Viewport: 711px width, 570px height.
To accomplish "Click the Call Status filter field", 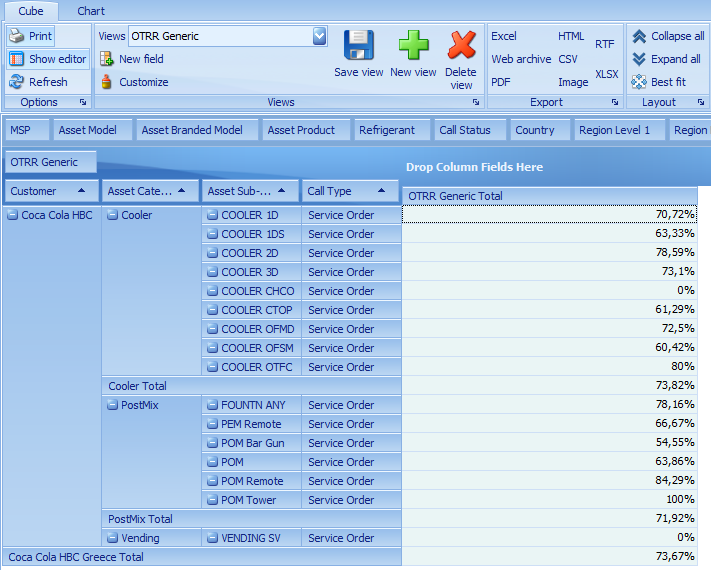I will coord(470,130).
